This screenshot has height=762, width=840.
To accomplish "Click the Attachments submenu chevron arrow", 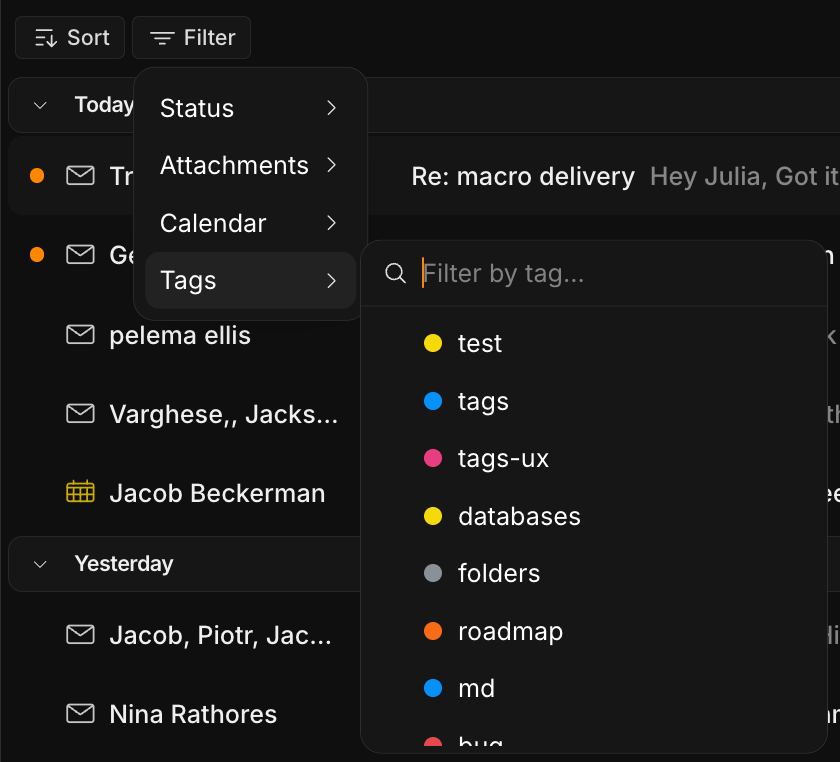I will pos(332,165).
